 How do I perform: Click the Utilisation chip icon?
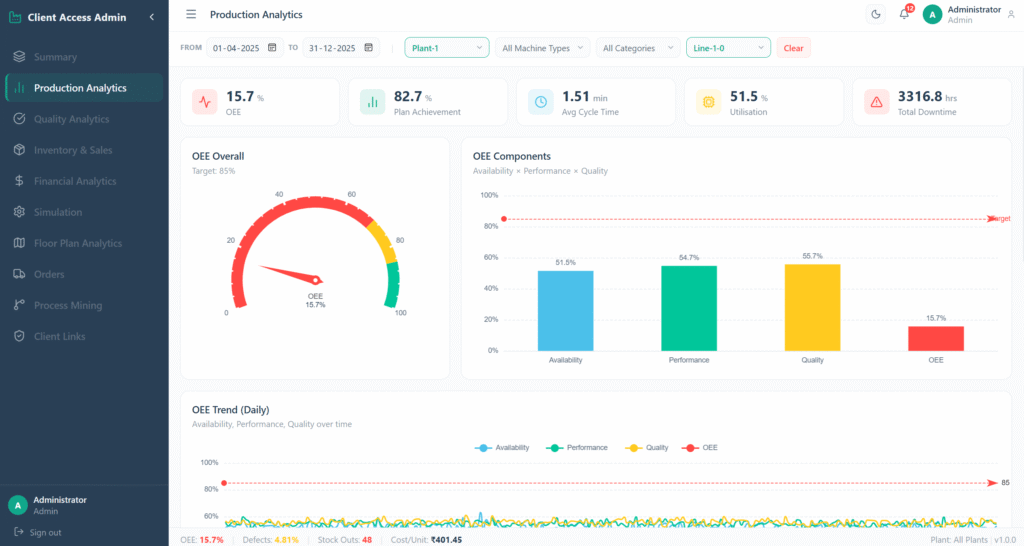click(x=709, y=102)
